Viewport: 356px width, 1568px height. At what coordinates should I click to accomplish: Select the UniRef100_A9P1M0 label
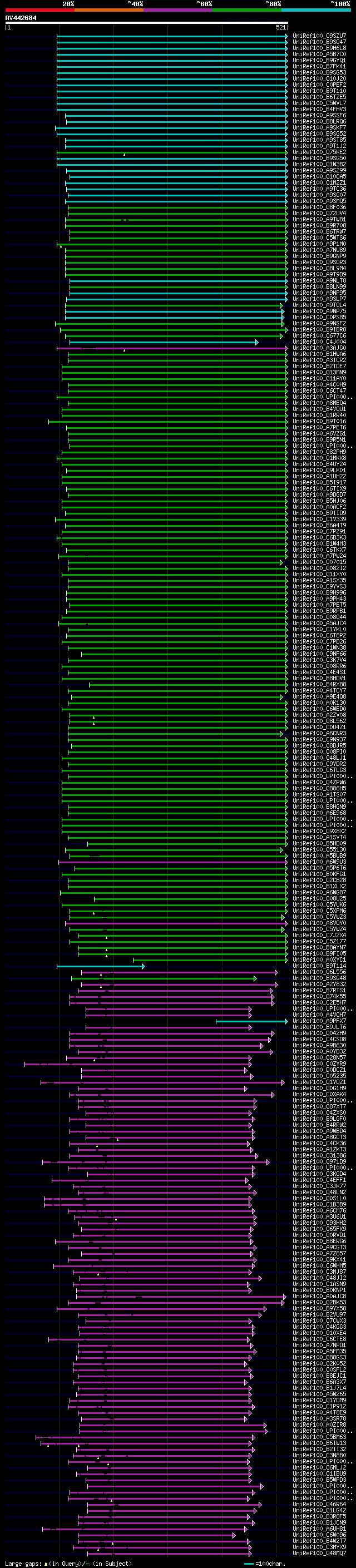(319, 244)
